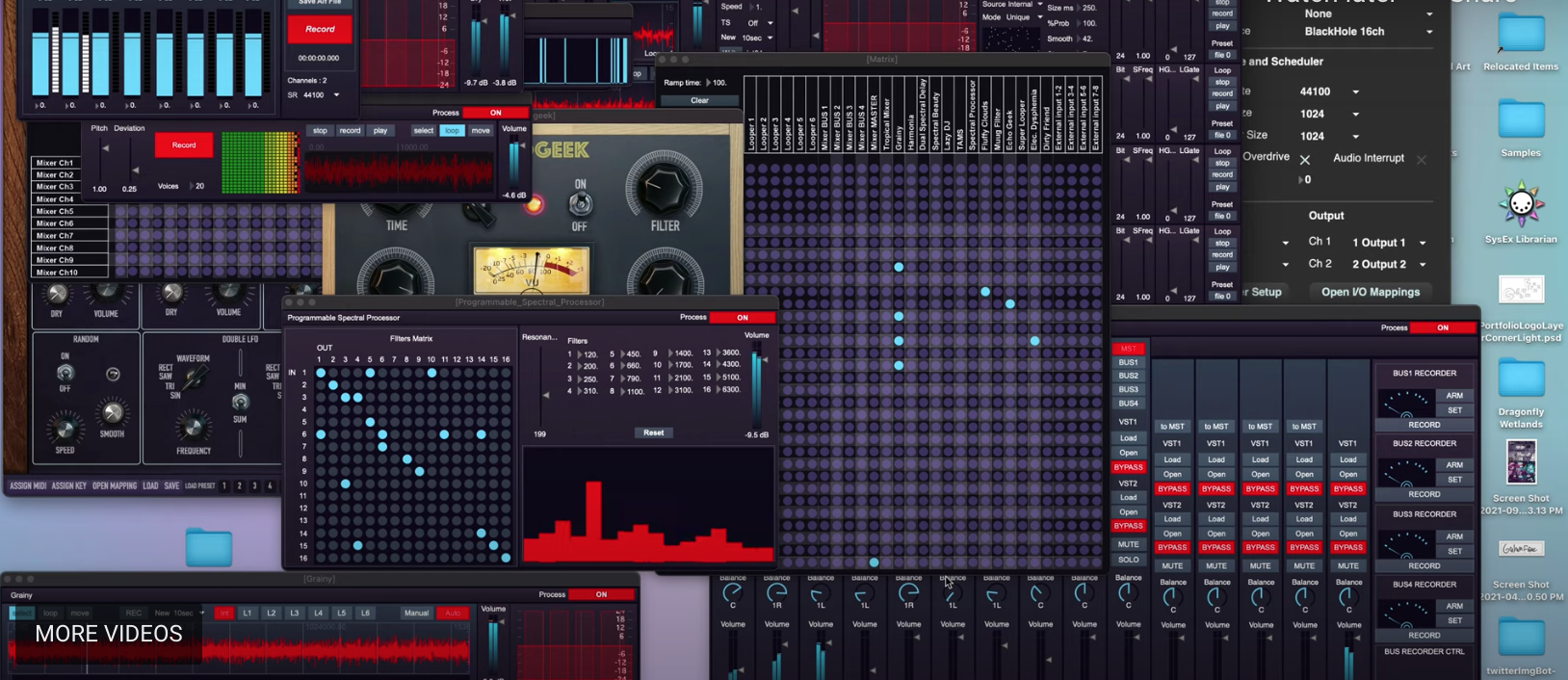The height and width of the screenshot is (680, 1568).
Task: Open the None device dropdown above BlackHole
Action: (x=1368, y=13)
